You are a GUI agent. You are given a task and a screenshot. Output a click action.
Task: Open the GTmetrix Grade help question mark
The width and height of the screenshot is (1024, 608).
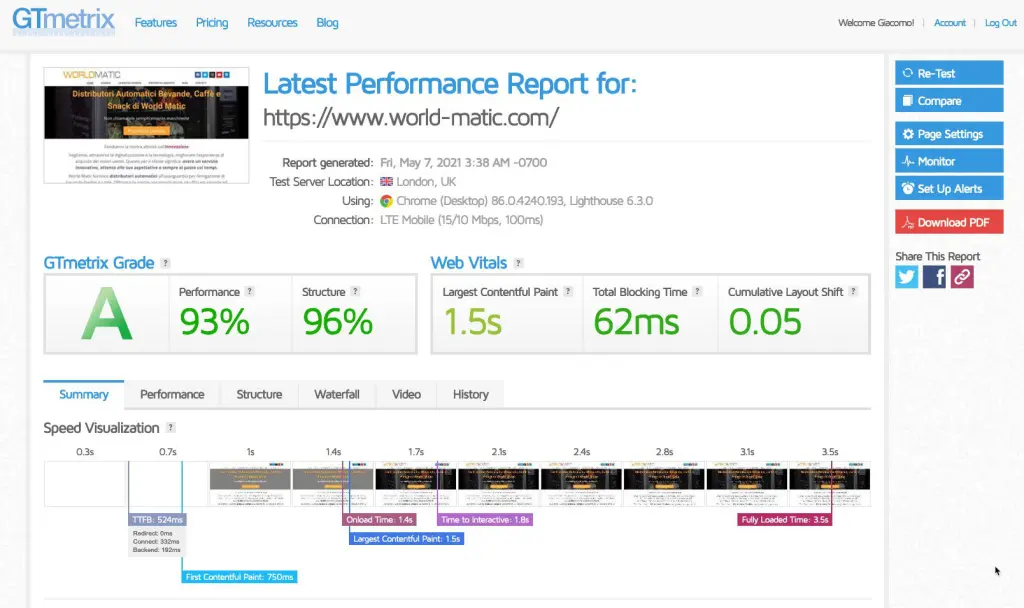click(x=165, y=263)
